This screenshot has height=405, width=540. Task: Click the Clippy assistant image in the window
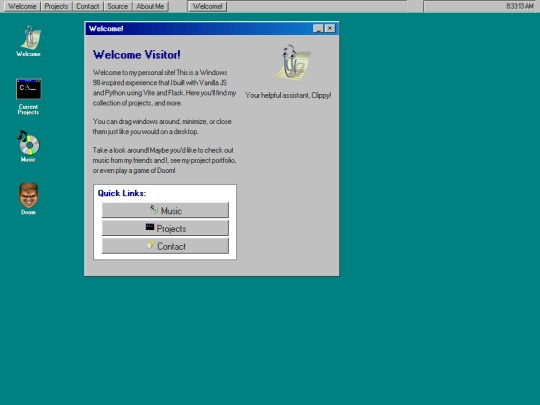[x=292, y=62]
